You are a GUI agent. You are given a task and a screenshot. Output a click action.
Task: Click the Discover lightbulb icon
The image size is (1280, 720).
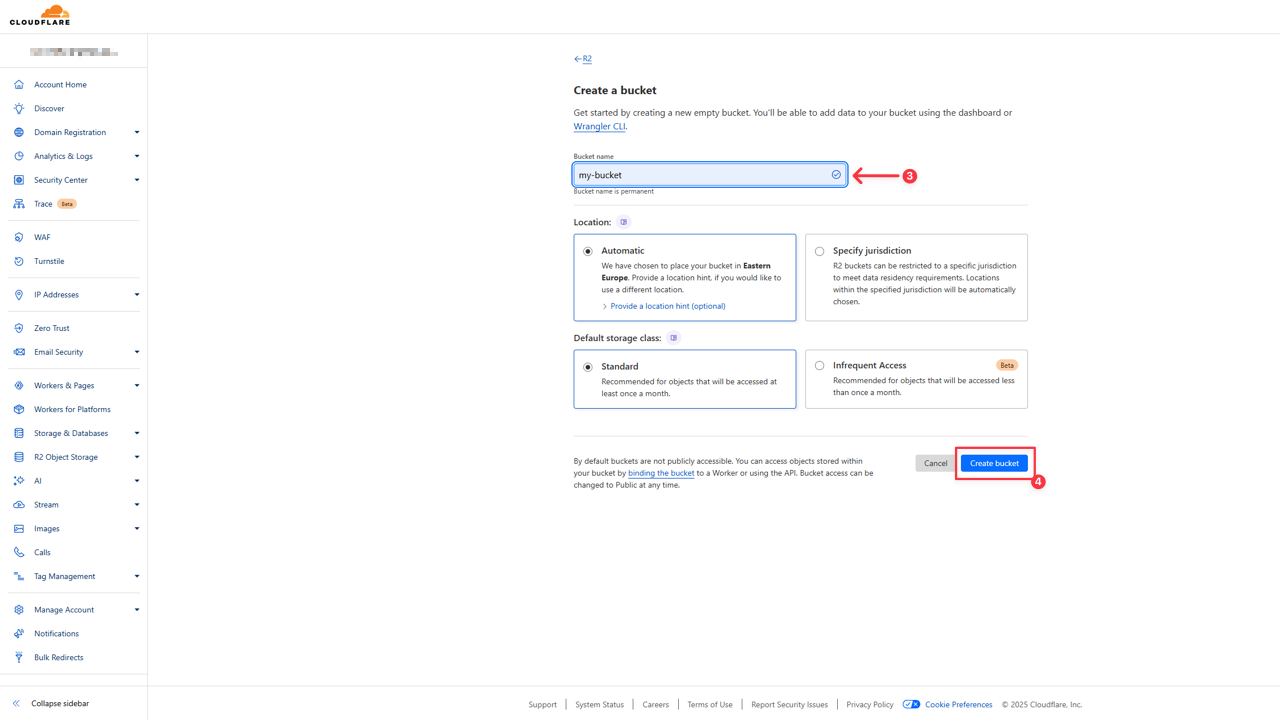coord(19,108)
